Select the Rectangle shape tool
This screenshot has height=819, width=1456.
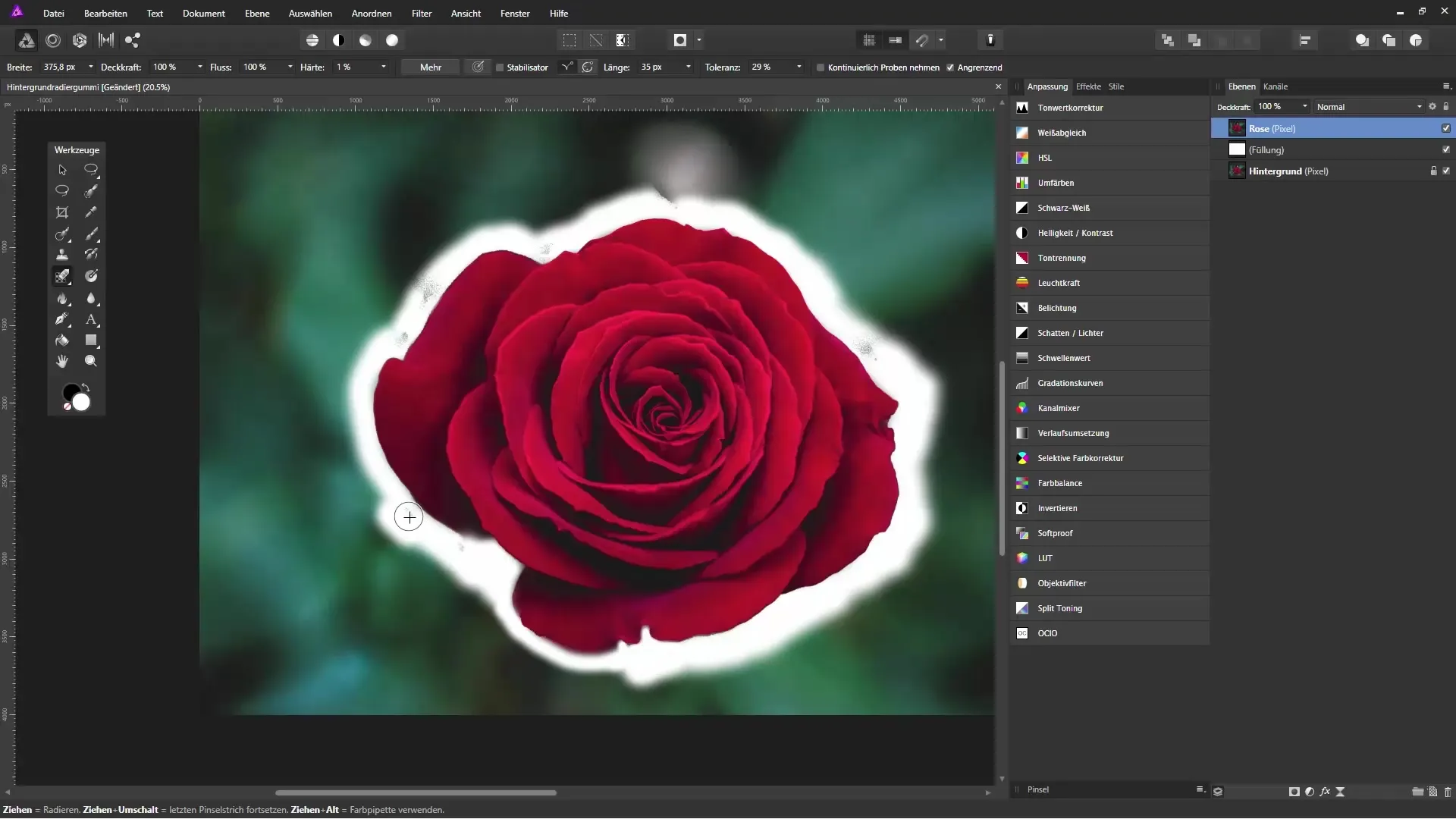pos(91,340)
